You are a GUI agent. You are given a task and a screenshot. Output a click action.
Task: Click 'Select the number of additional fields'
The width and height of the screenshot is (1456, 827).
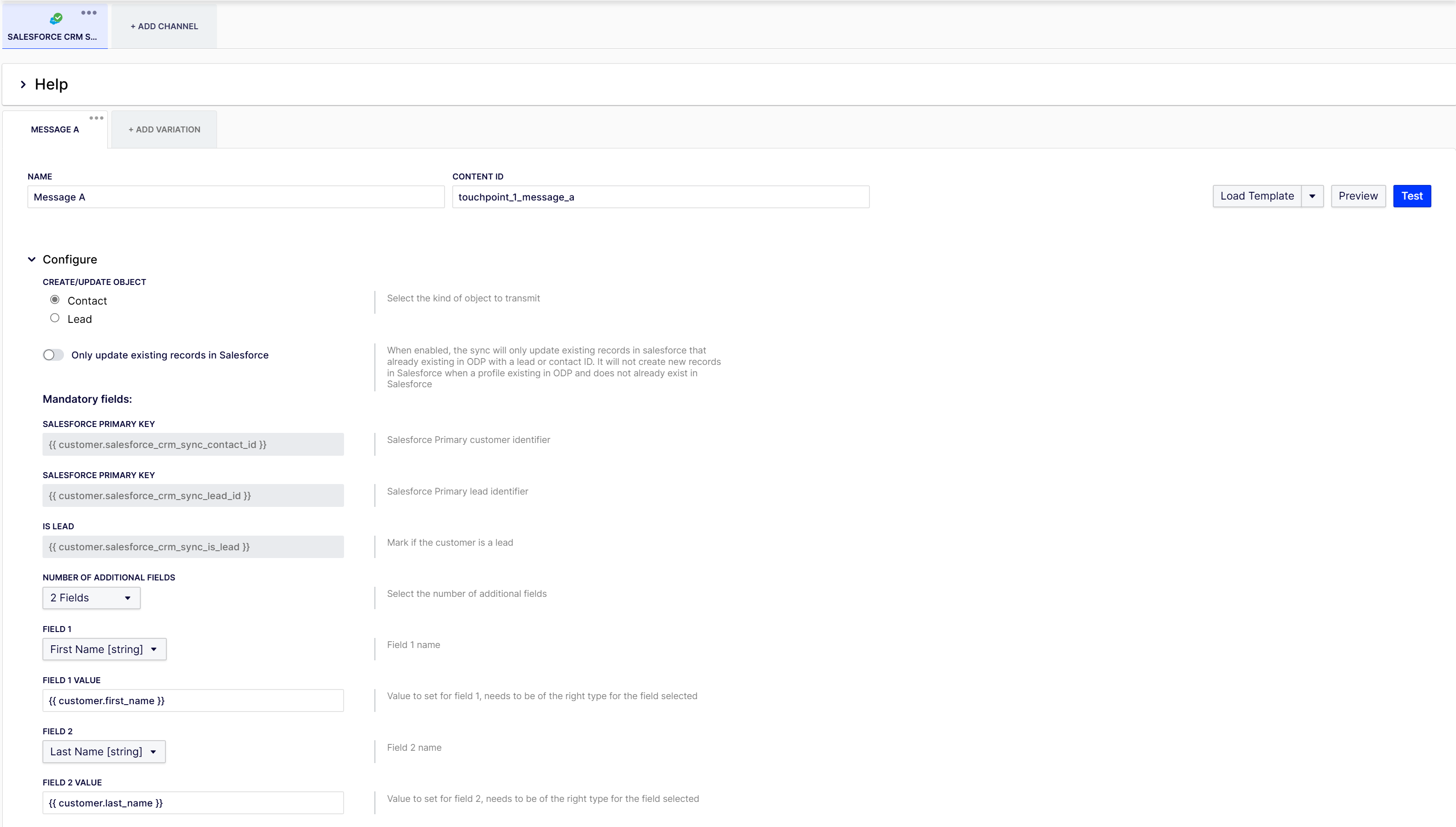[467, 594]
